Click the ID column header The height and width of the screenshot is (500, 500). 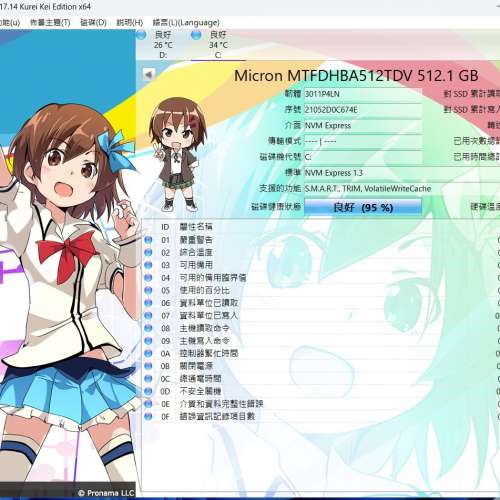[x=165, y=227]
